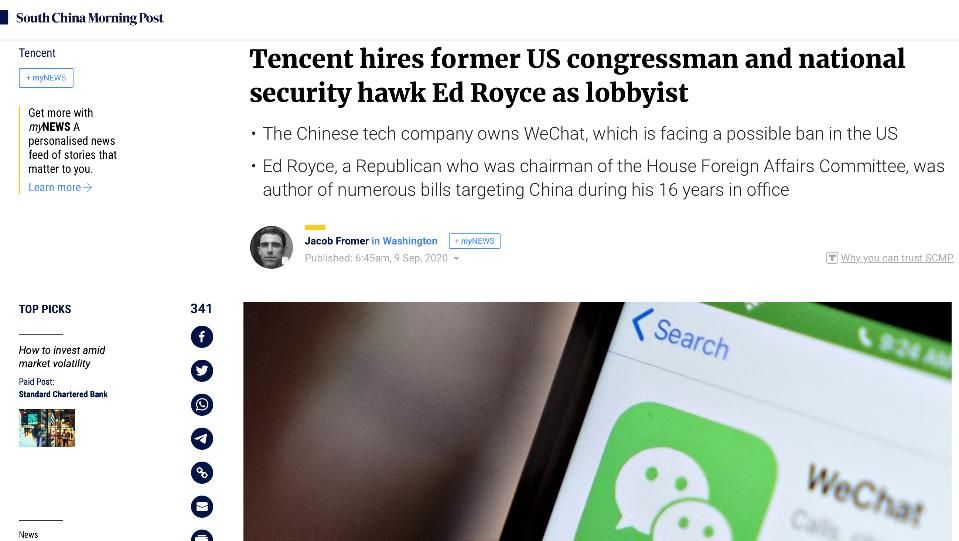Share article on Twitter
Viewport: 959px width, 541px height.
(202, 370)
